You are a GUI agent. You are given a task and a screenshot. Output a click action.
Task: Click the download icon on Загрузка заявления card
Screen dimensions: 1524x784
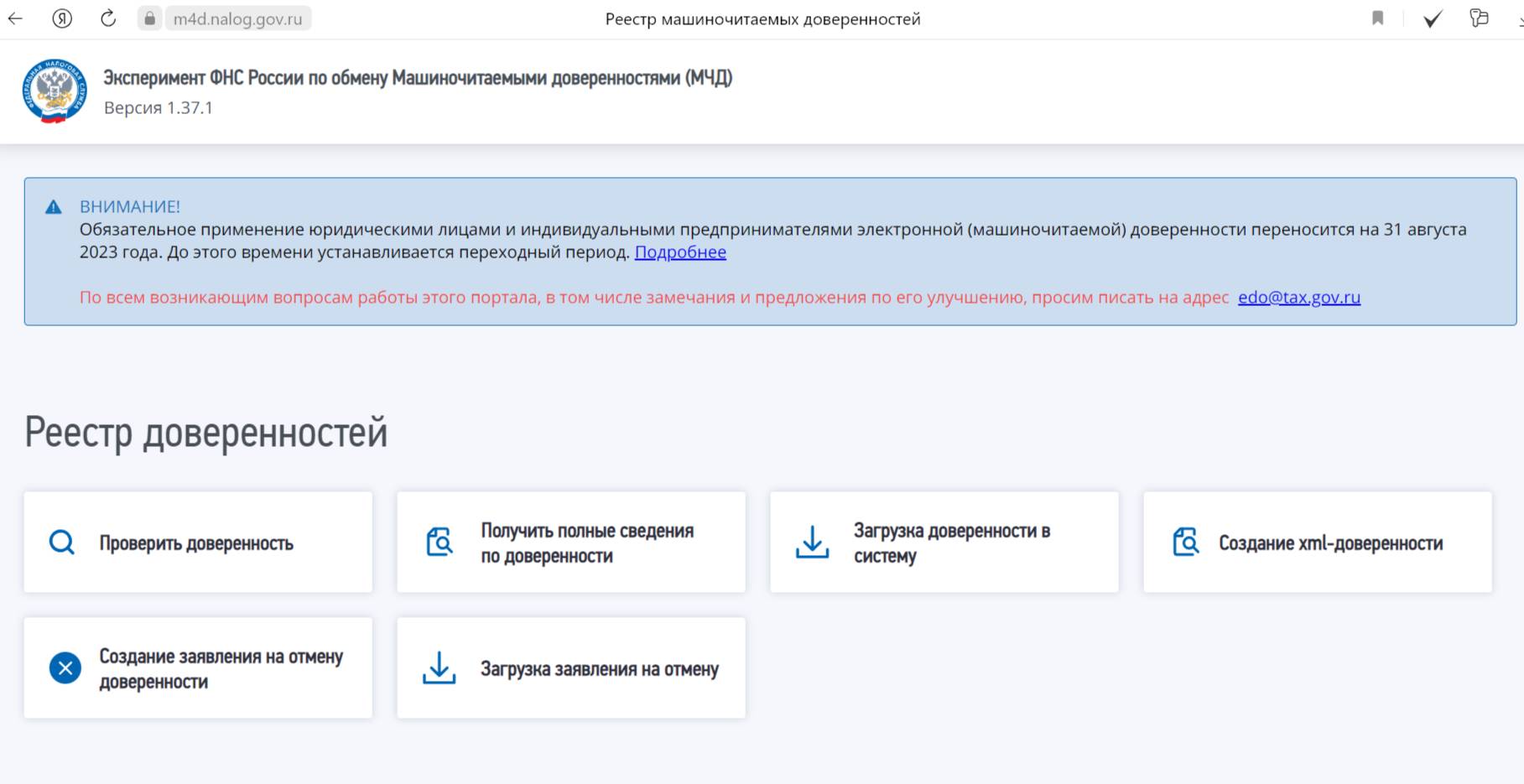pyautogui.click(x=437, y=667)
